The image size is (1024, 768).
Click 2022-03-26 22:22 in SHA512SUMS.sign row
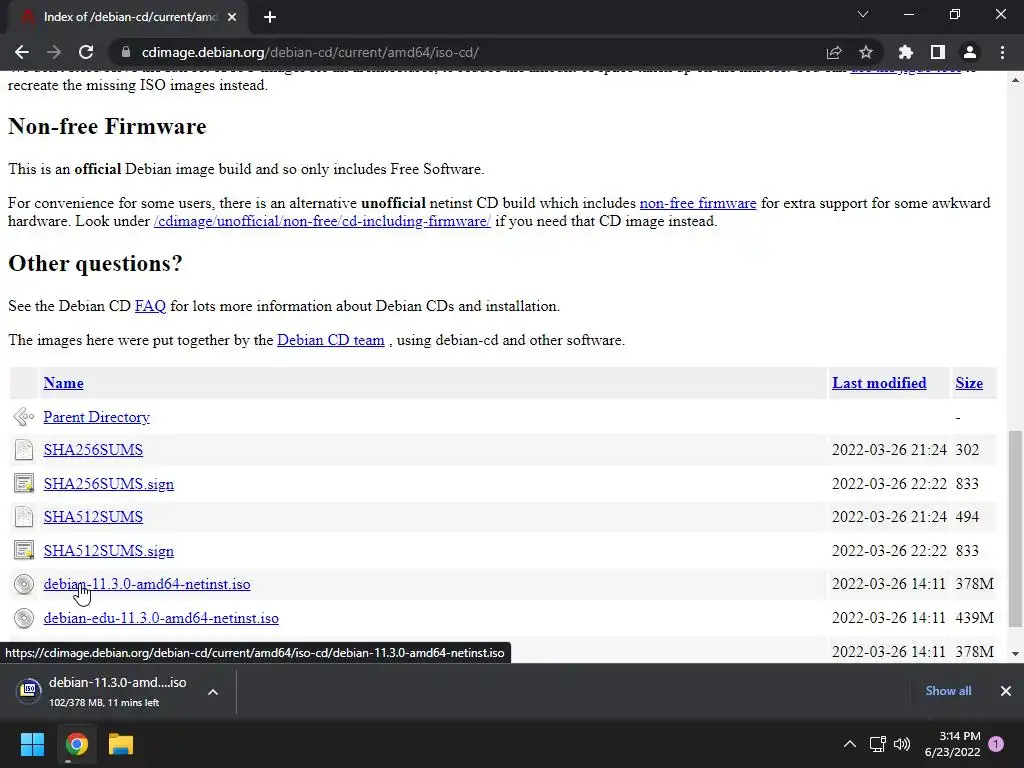(x=889, y=551)
